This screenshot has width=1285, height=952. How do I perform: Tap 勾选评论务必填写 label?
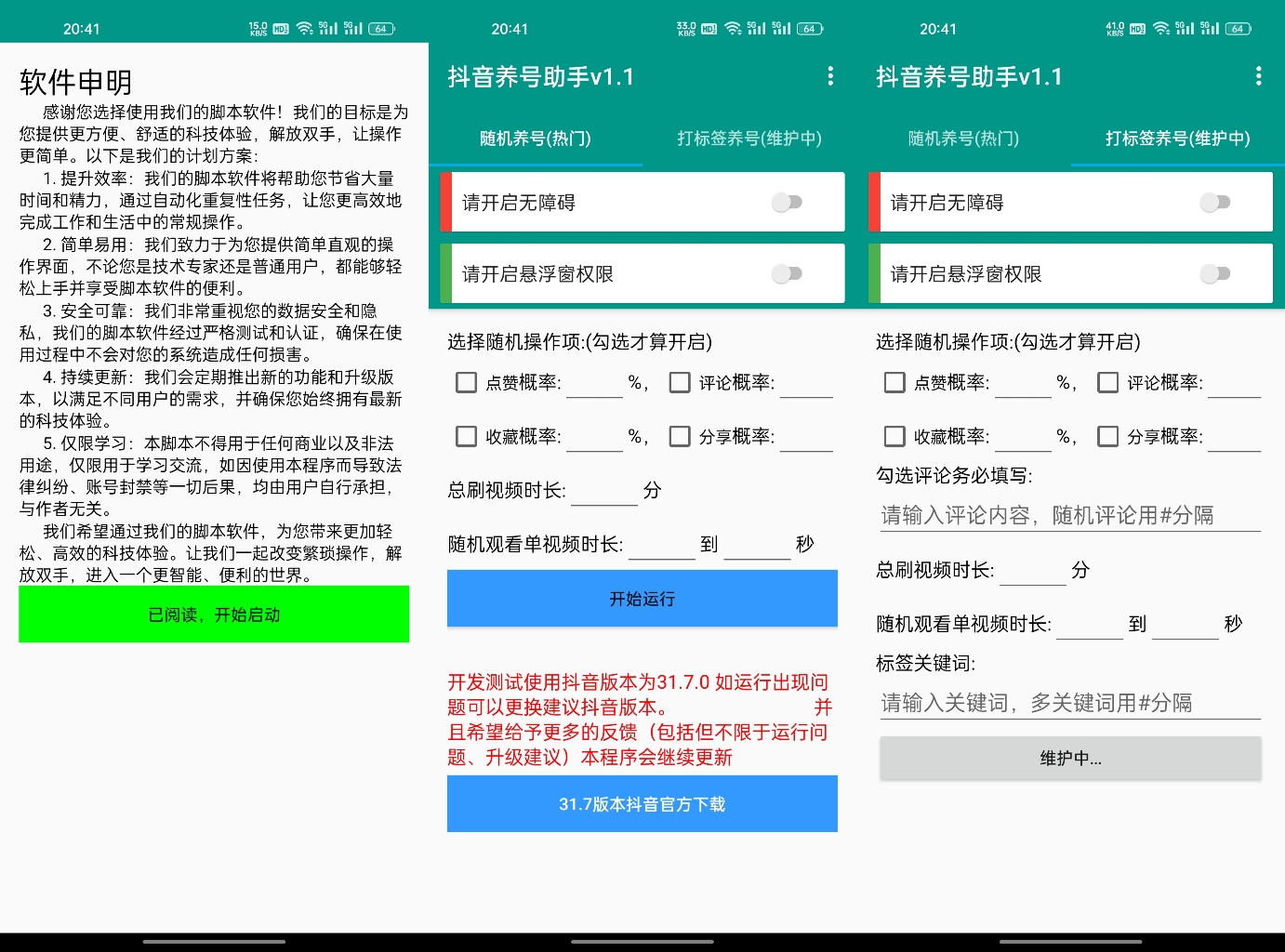coord(954,475)
